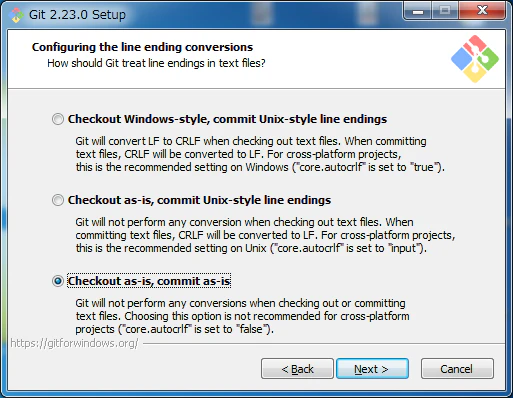The width and height of the screenshot is (513, 398).
Task: Click the autocrlf input description paragraph
Action: tap(265, 235)
